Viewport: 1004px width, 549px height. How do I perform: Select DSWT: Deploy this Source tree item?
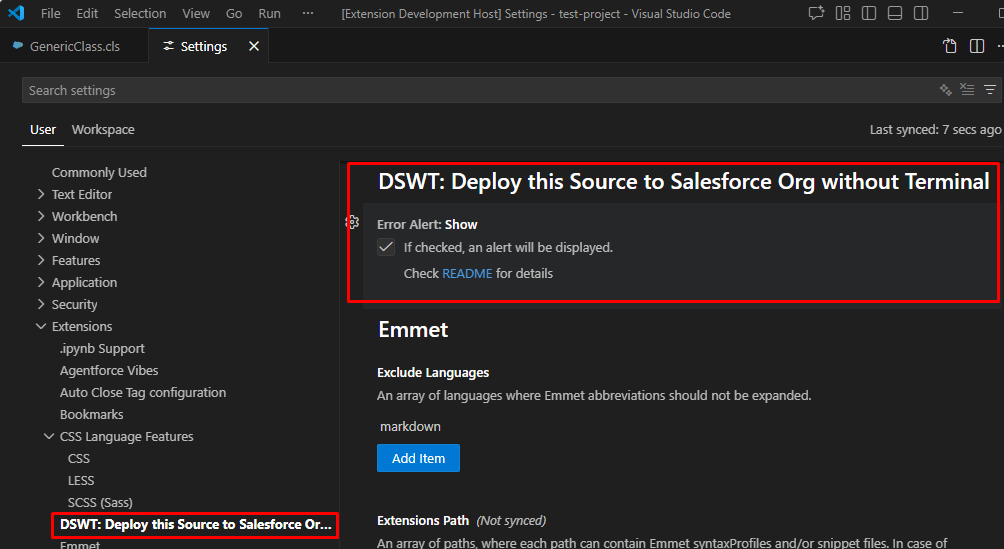(x=195, y=525)
